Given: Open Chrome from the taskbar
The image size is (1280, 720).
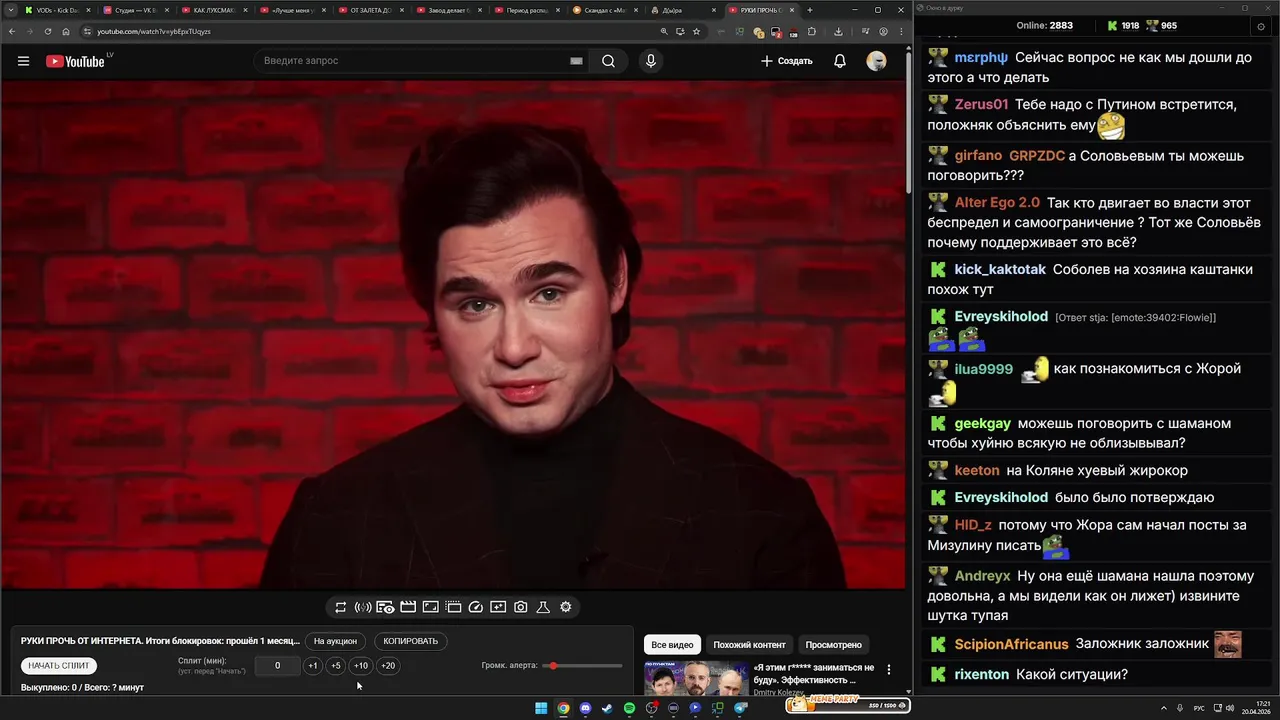Looking at the screenshot, I should click(563, 708).
